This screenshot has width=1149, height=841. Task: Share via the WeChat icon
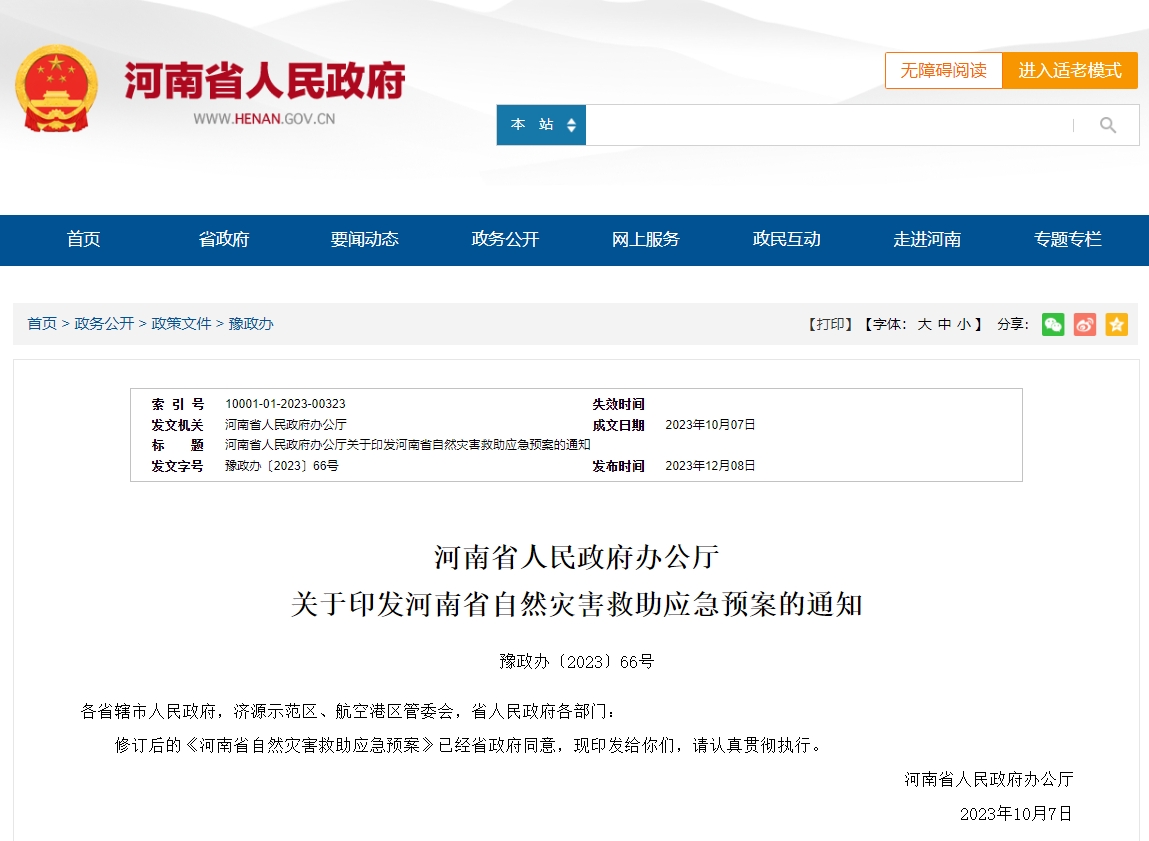pos(1053,324)
